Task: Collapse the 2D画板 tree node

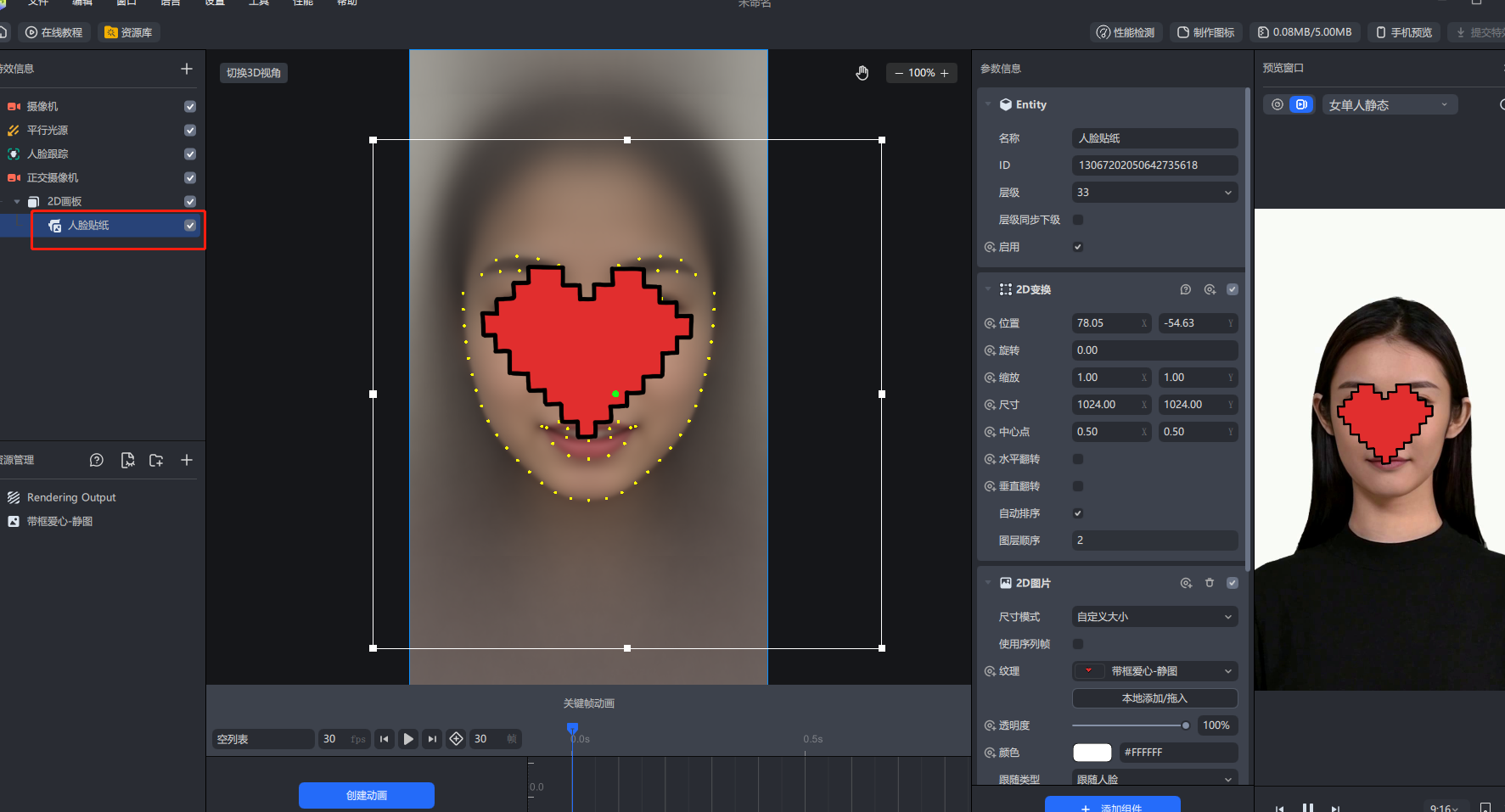Action: click(x=17, y=201)
